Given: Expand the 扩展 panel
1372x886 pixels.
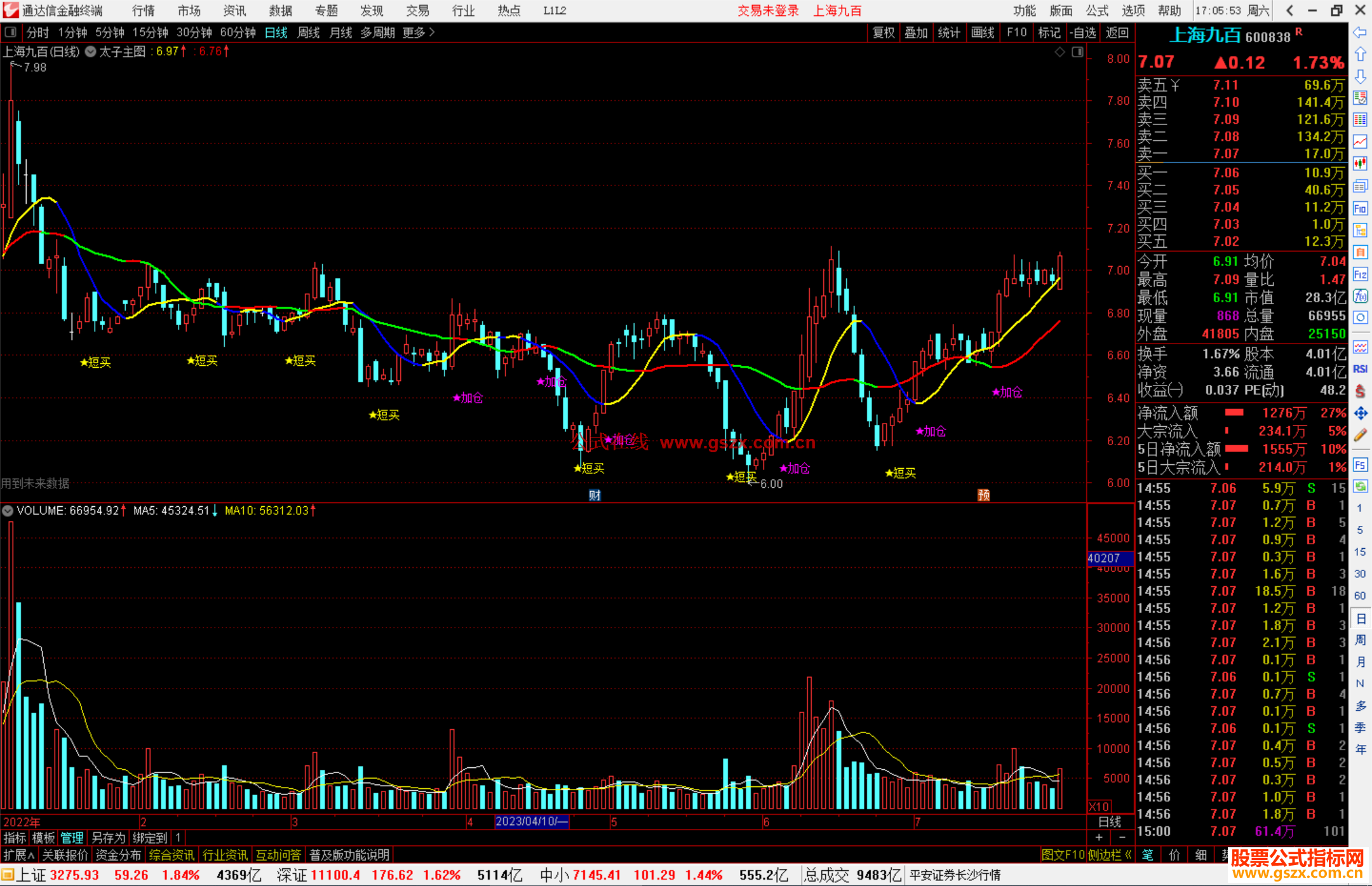Looking at the screenshot, I should pyautogui.click(x=18, y=855).
